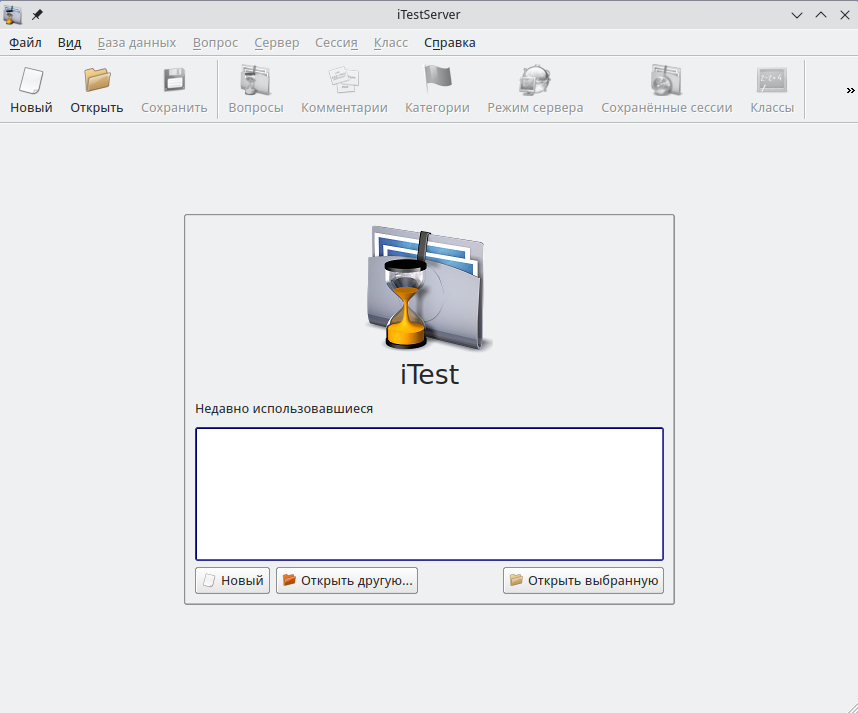Open the Вопросы toolbar icon
858x713 pixels.
tap(256, 81)
